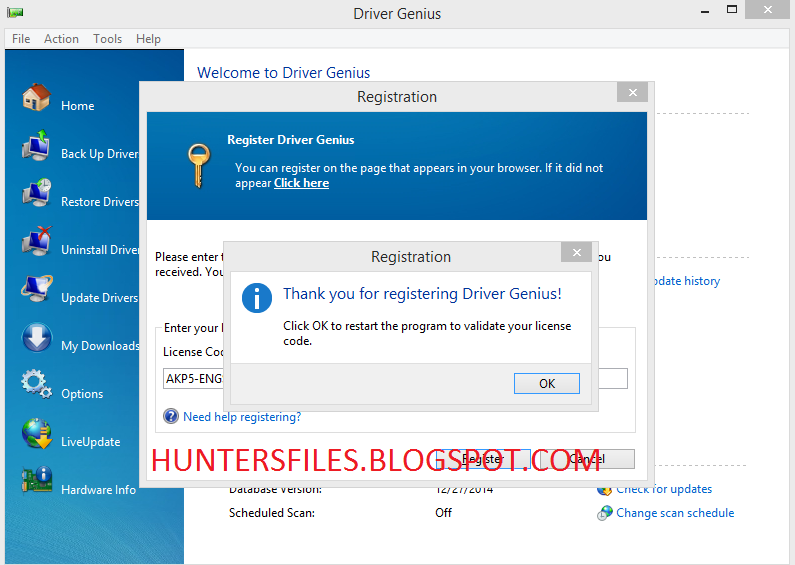Select My Downloads label in sidebar
This screenshot has width=795, height=565.
click(100, 346)
